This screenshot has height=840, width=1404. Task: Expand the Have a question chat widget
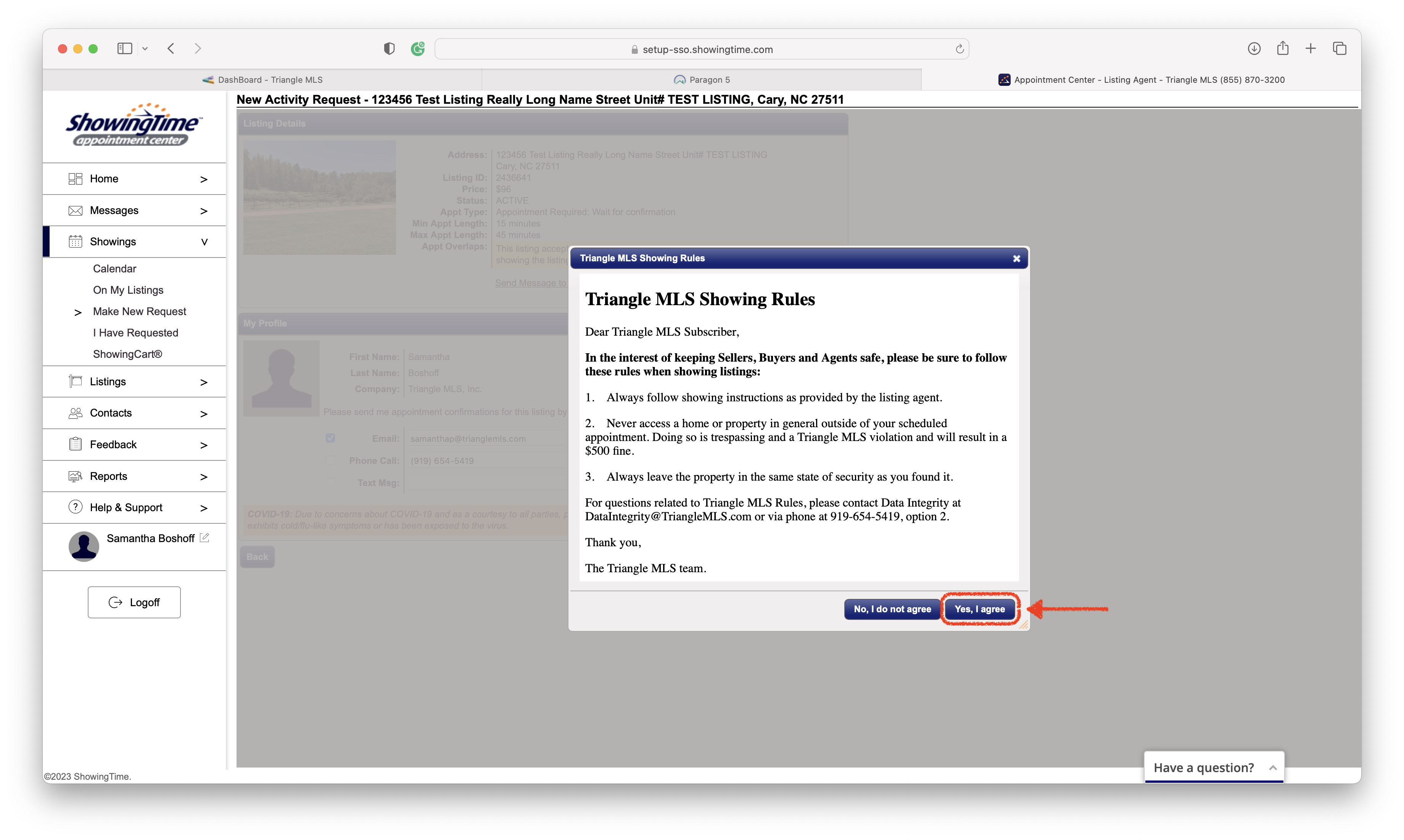click(1214, 768)
